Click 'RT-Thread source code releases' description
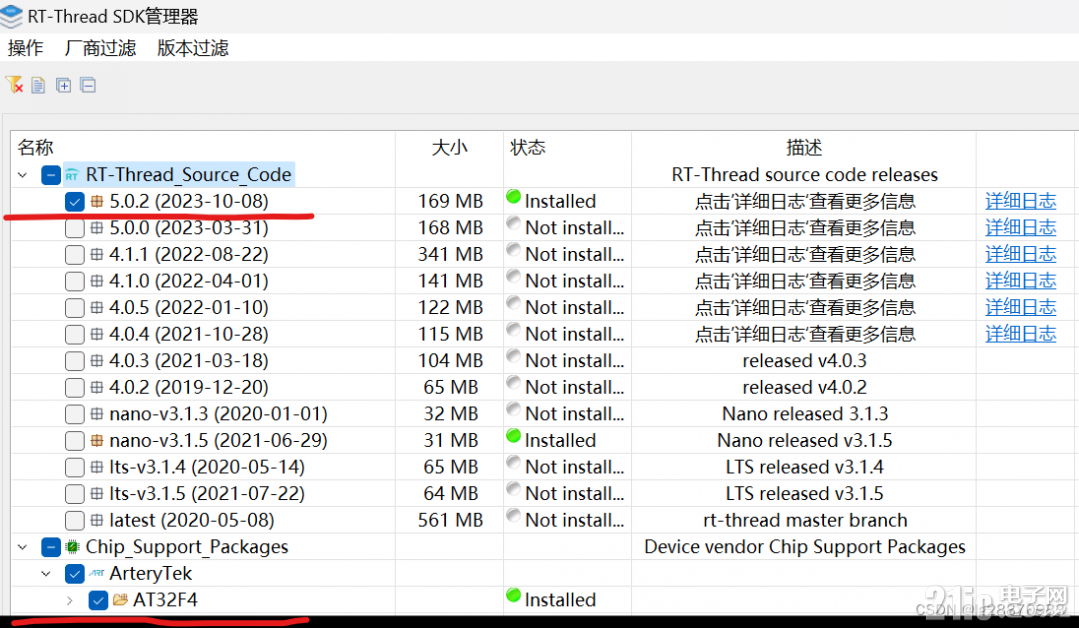This screenshot has width=1079, height=628. [x=804, y=175]
